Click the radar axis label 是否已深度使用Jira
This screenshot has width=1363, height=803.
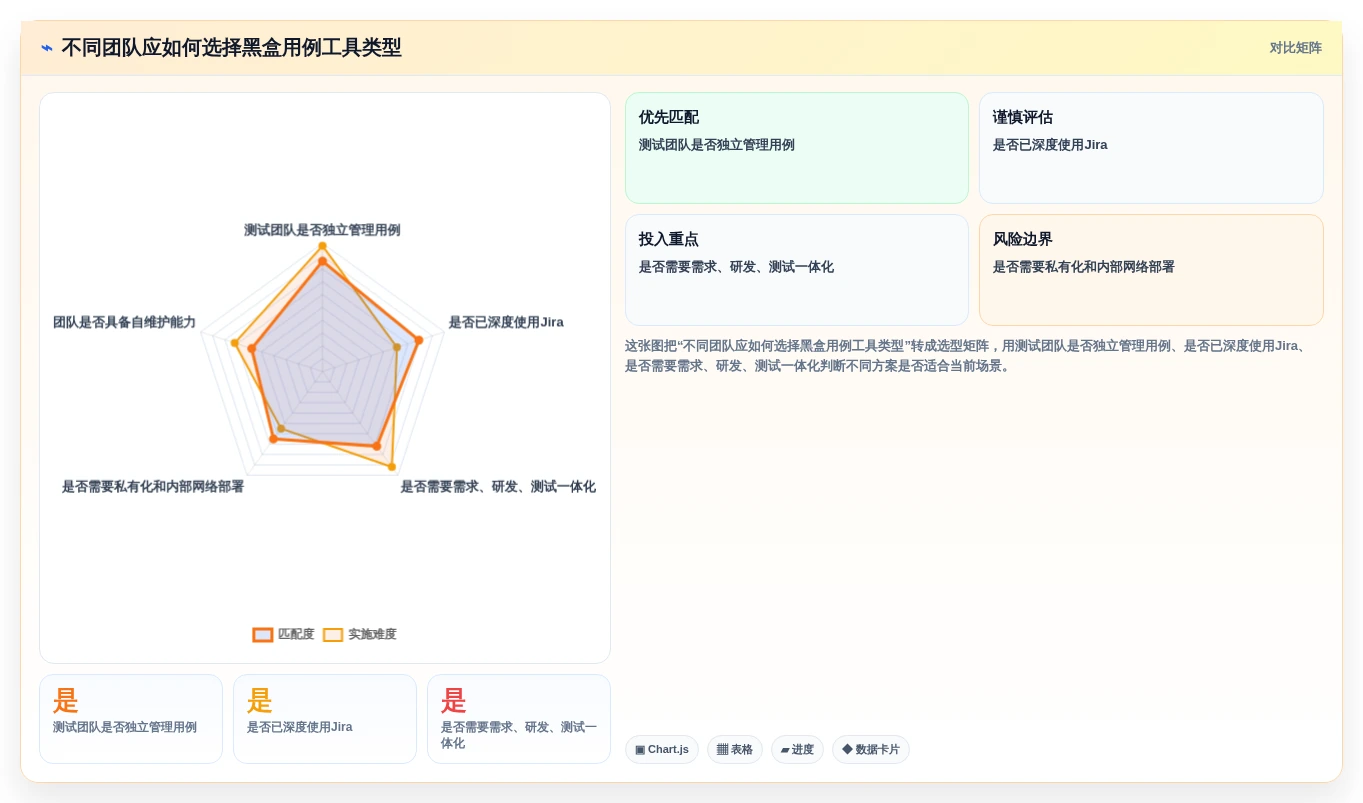[x=506, y=323]
